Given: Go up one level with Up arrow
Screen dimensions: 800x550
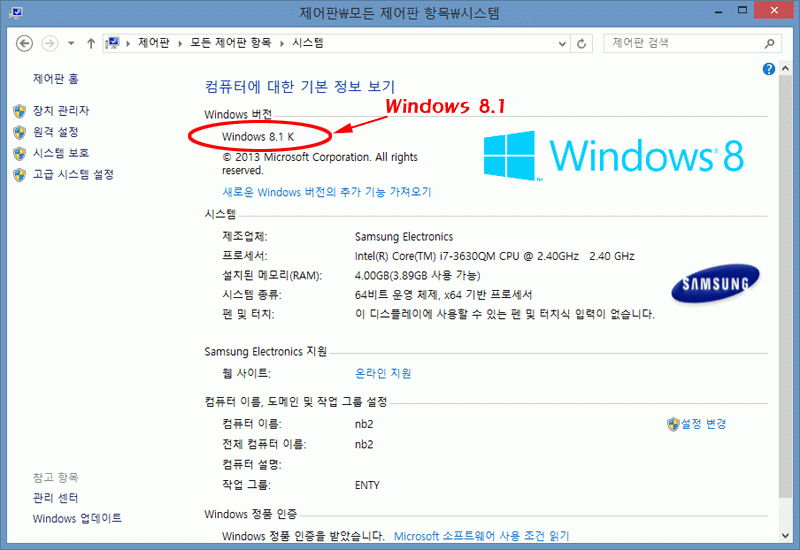Looking at the screenshot, I should pyautogui.click(x=91, y=43).
